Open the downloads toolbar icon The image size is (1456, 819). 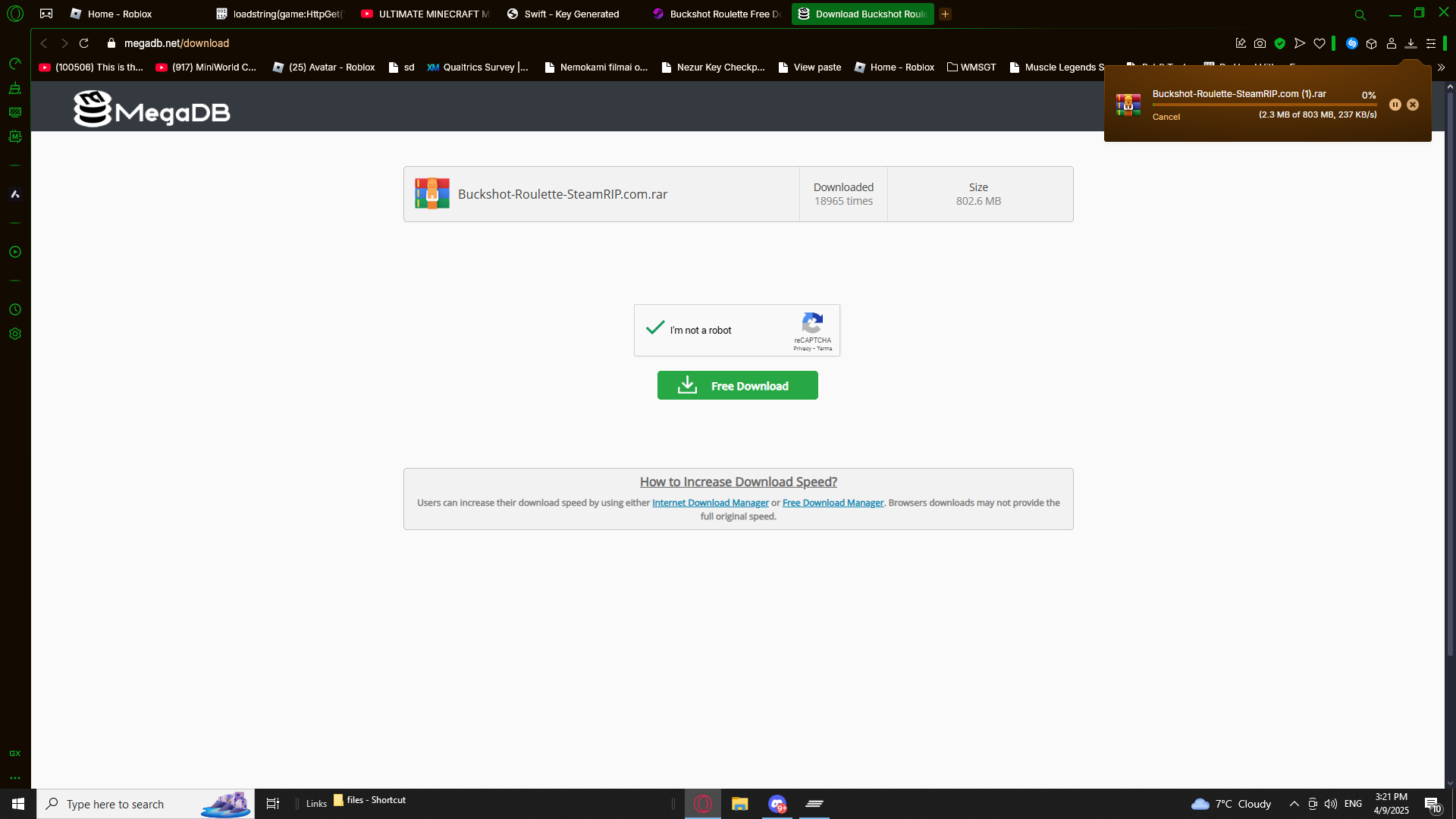pos(1411,43)
